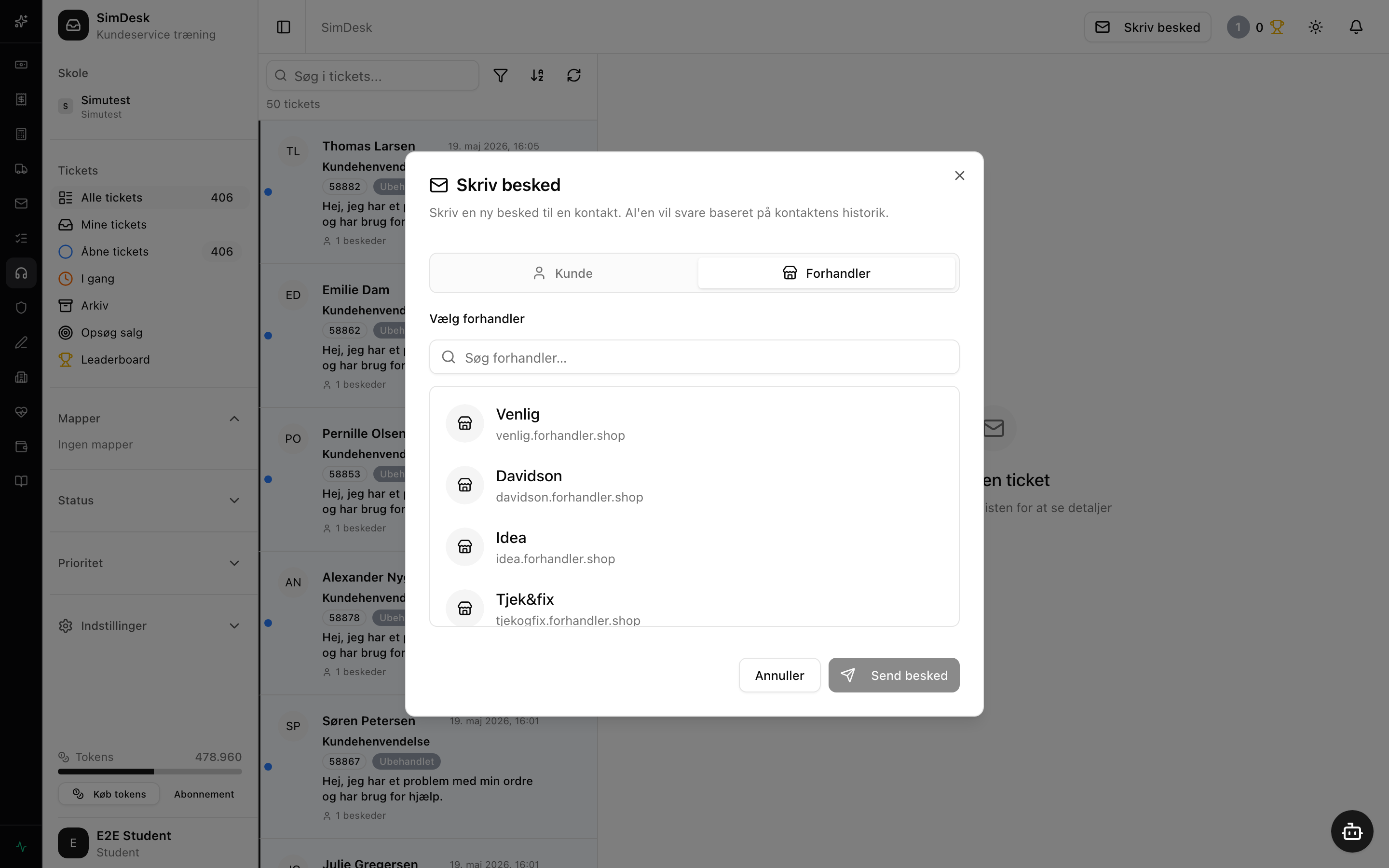Viewport: 1389px width, 868px height.
Task: Open the wallet icon in the rail
Action: click(x=21, y=447)
